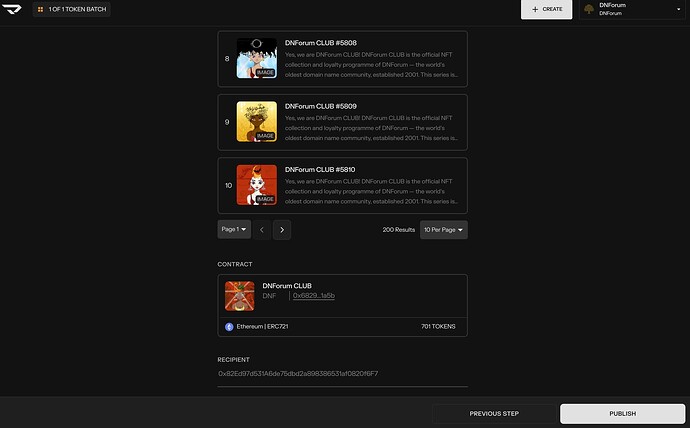The height and width of the screenshot is (428, 690).
Task: Click the orange grid icon in the batch badge
Action: [x=40, y=9]
